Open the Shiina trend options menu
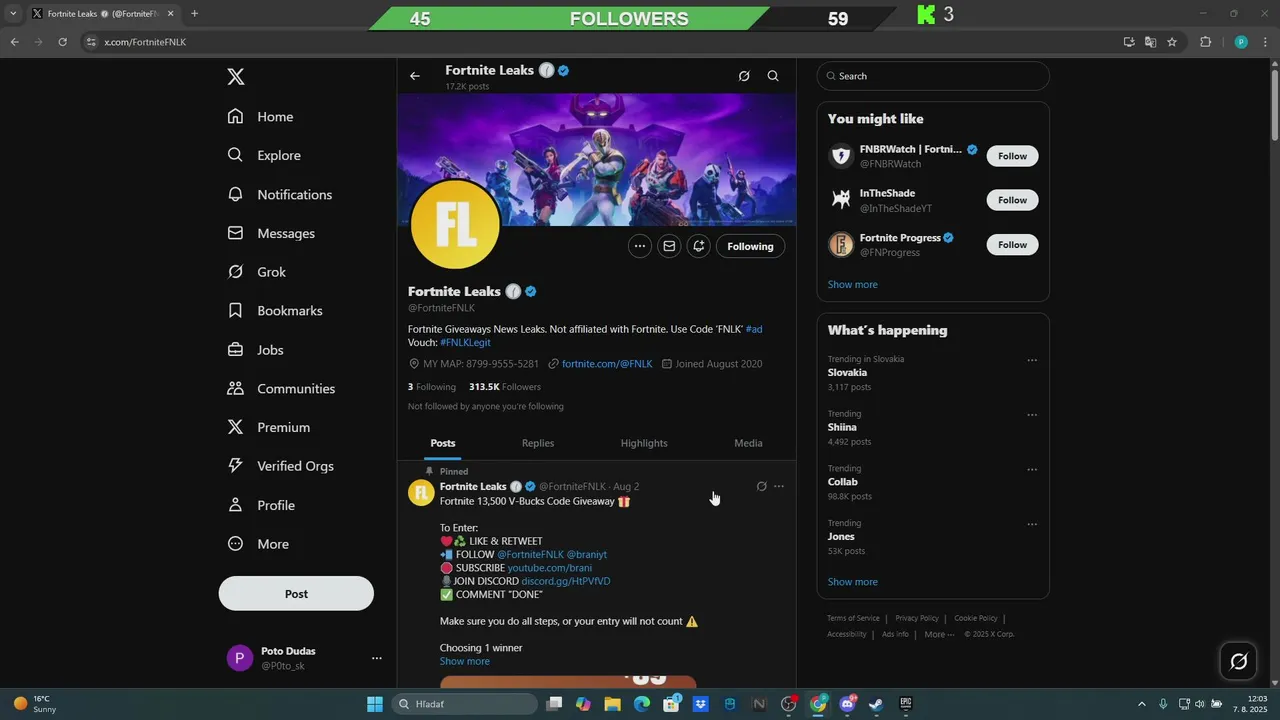The width and height of the screenshot is (1280, 720). [1032, 415]
